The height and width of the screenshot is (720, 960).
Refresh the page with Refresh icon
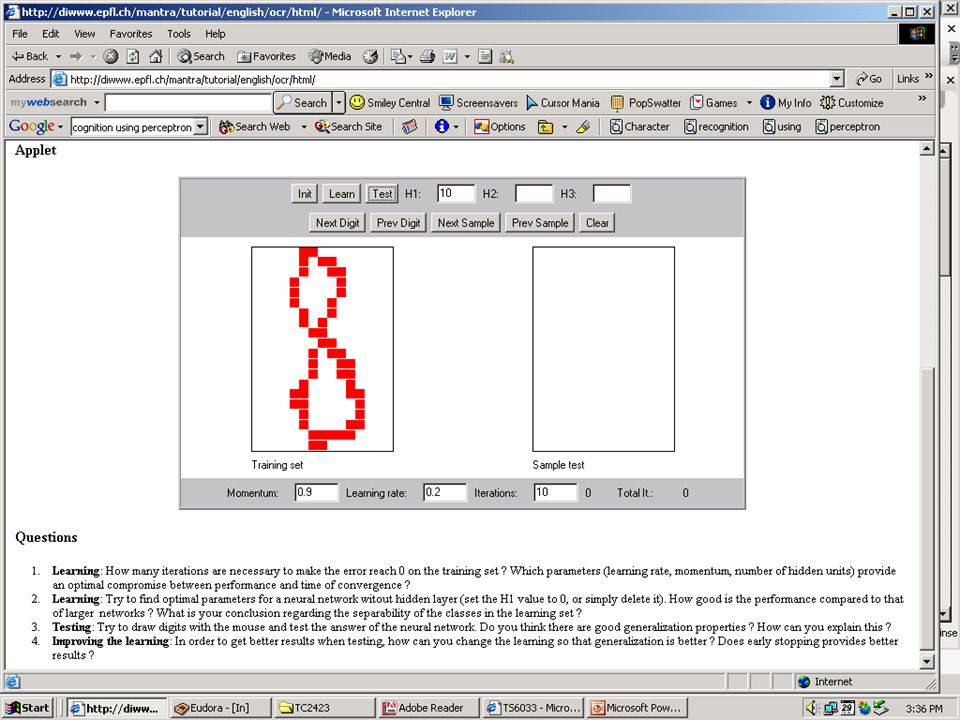coord(133,56)
